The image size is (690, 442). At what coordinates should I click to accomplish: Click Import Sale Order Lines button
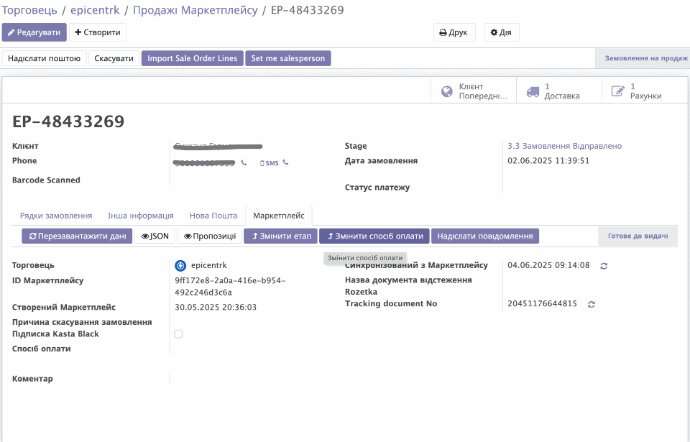pos(192,58)
